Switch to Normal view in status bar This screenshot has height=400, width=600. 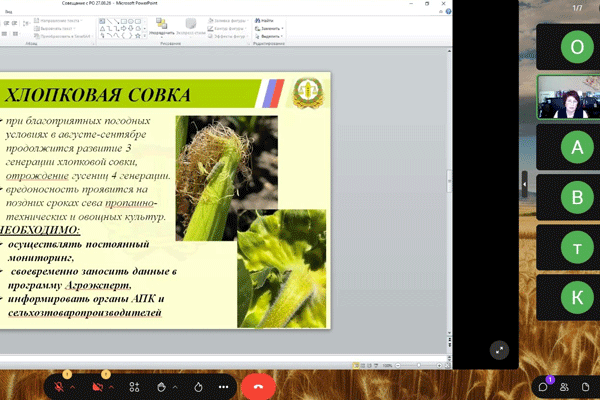356,366
